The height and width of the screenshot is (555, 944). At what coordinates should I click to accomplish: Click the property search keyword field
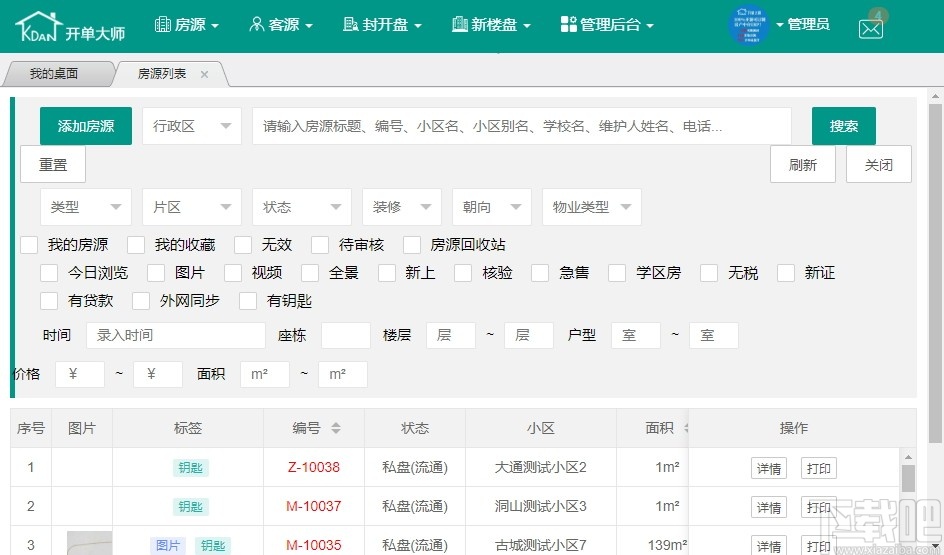coord(521,126)
